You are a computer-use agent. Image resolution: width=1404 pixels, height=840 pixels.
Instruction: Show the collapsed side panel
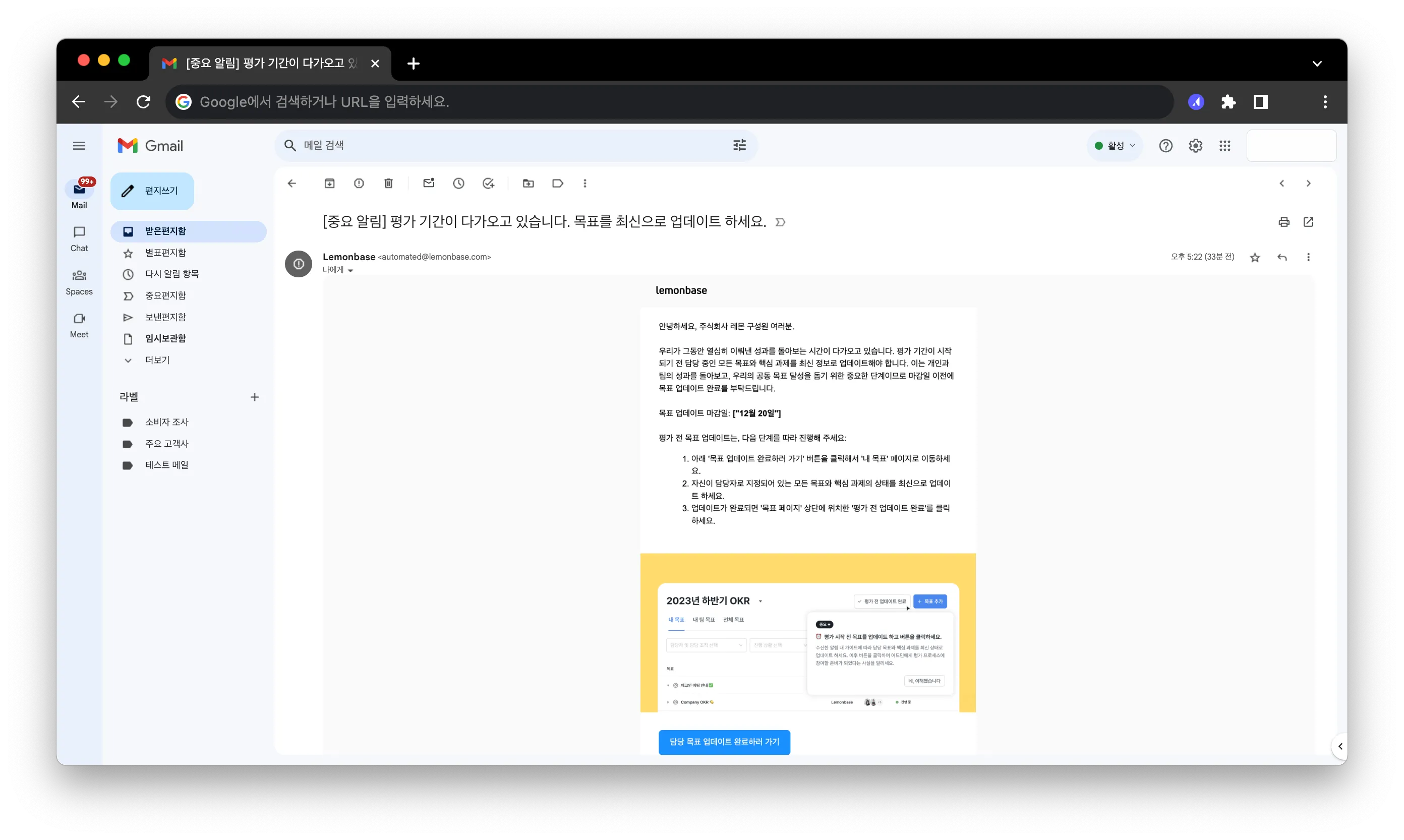1340,746
